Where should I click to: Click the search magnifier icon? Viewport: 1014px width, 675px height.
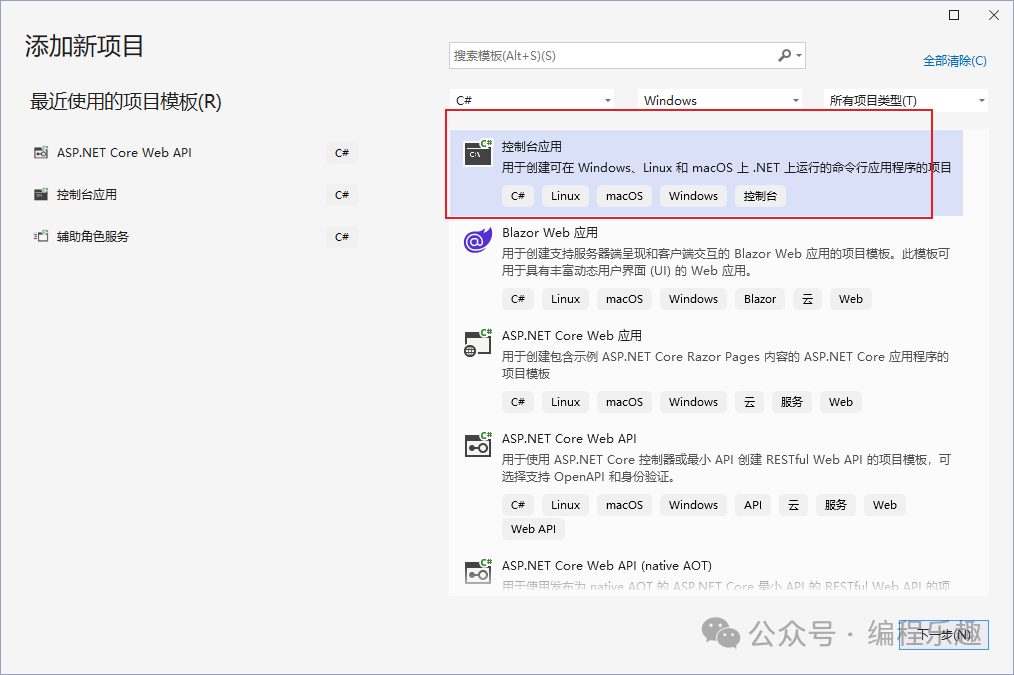783,56
